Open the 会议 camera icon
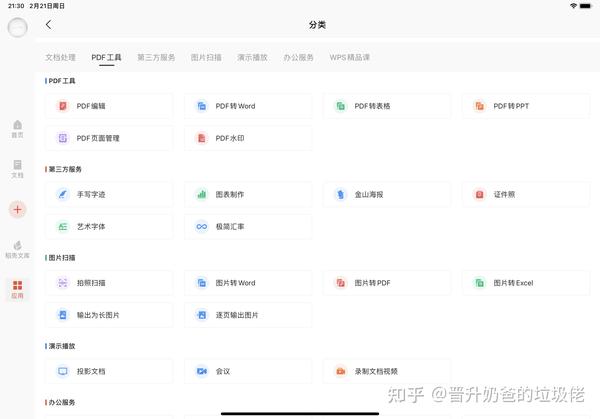 click(202, 371)
